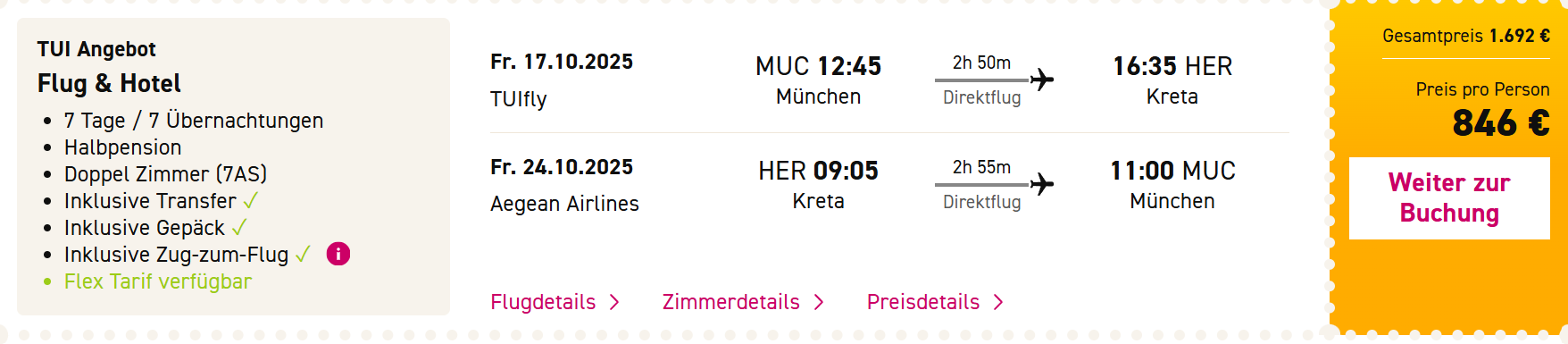Click the green checkmark next to Inklusive Zug-zum-Flug
Screen dimensions: 1568x344
(x=303, y=255)
